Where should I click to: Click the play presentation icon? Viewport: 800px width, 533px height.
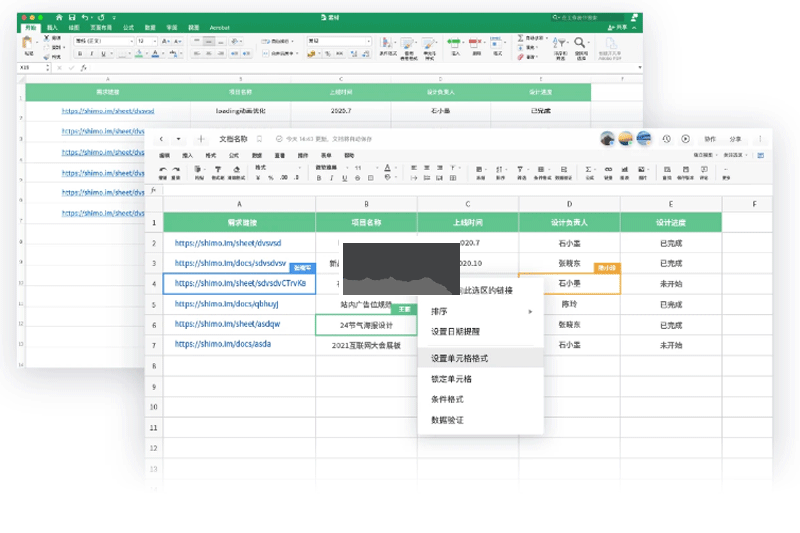[x=685, y=139]
